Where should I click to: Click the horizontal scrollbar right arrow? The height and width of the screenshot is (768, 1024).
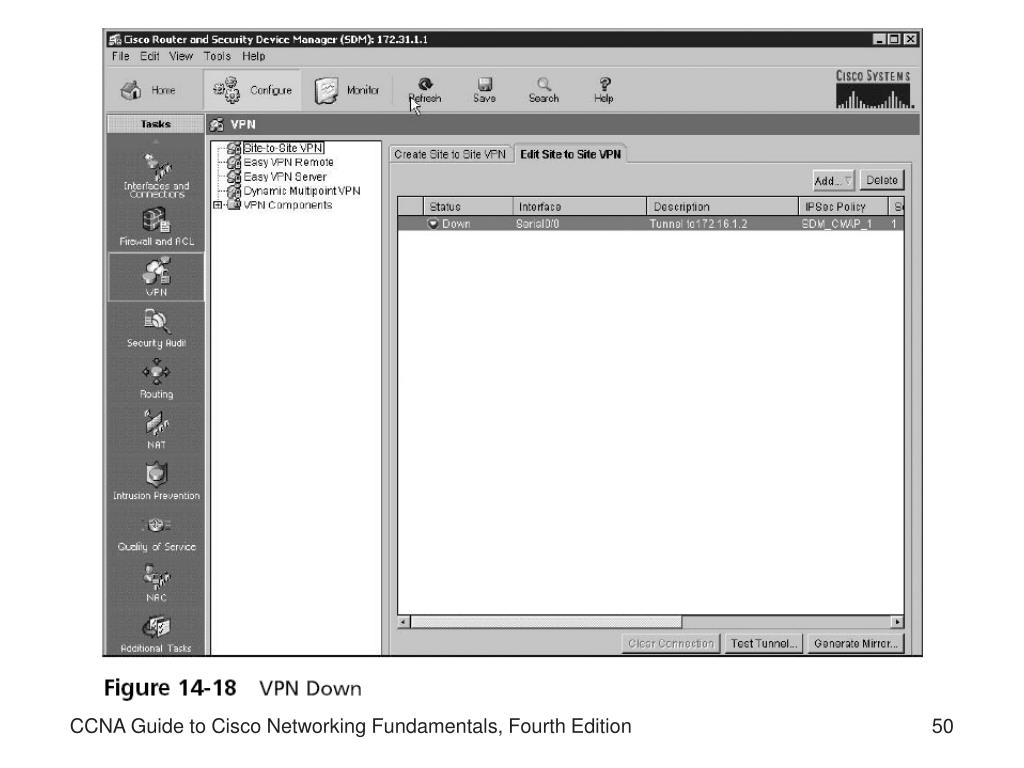click(897, 622)
